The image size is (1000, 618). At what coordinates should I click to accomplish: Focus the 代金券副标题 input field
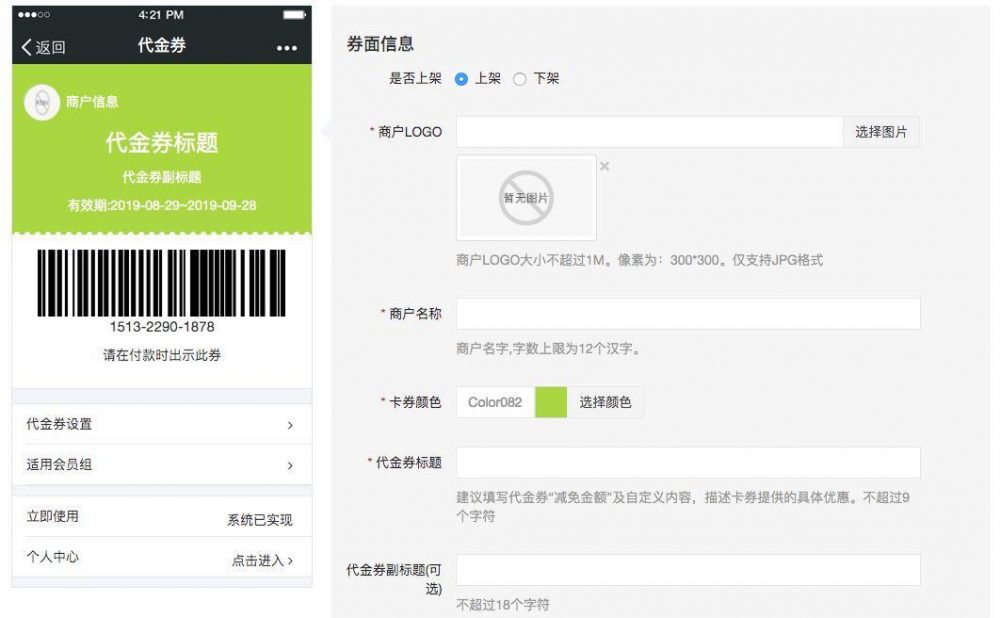click(687, 570)
